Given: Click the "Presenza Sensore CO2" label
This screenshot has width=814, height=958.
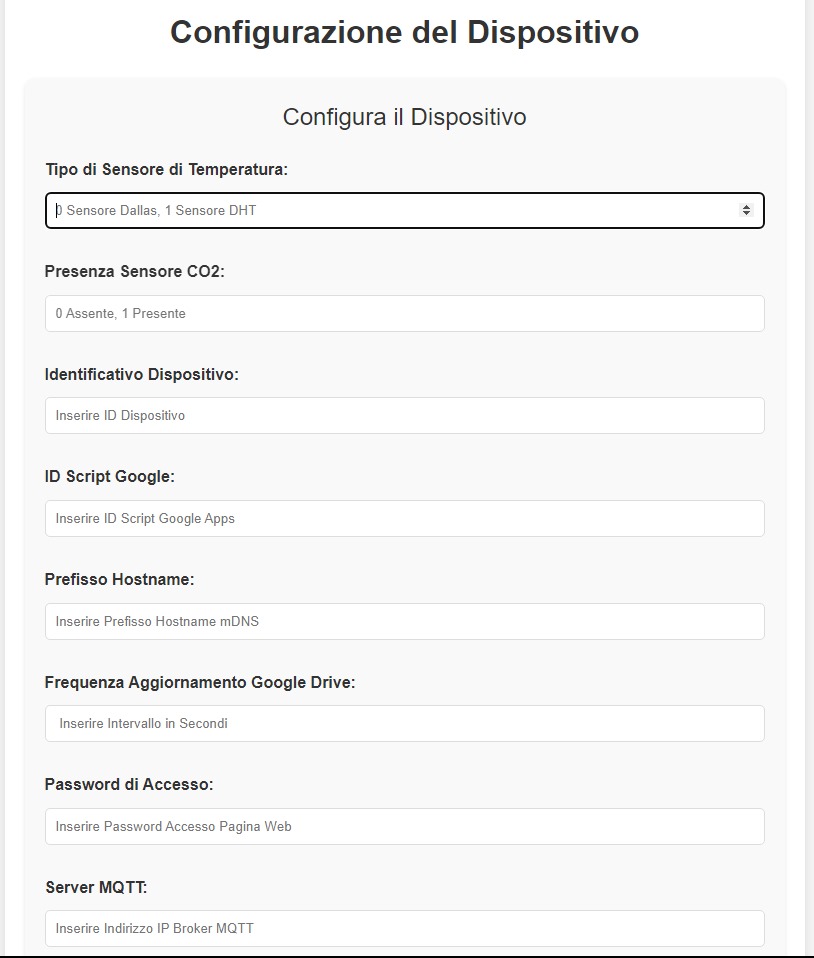Looking at the screenshot, I should [x=135, y=271].
